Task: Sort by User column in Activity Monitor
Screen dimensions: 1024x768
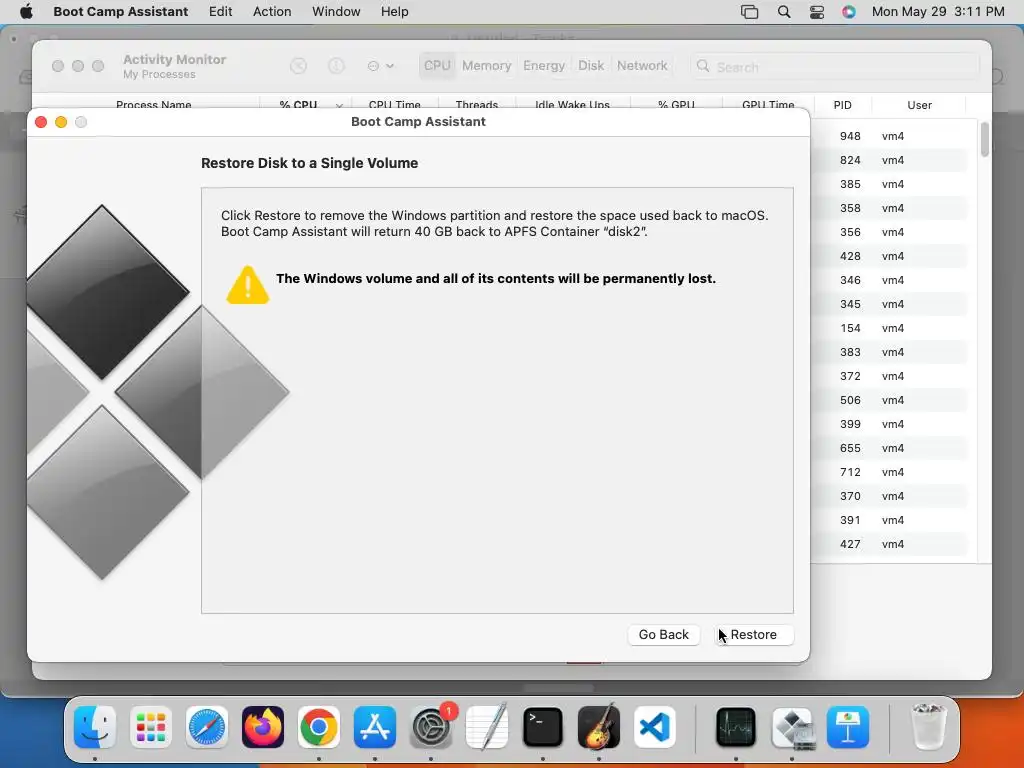Action: (919, 105)
